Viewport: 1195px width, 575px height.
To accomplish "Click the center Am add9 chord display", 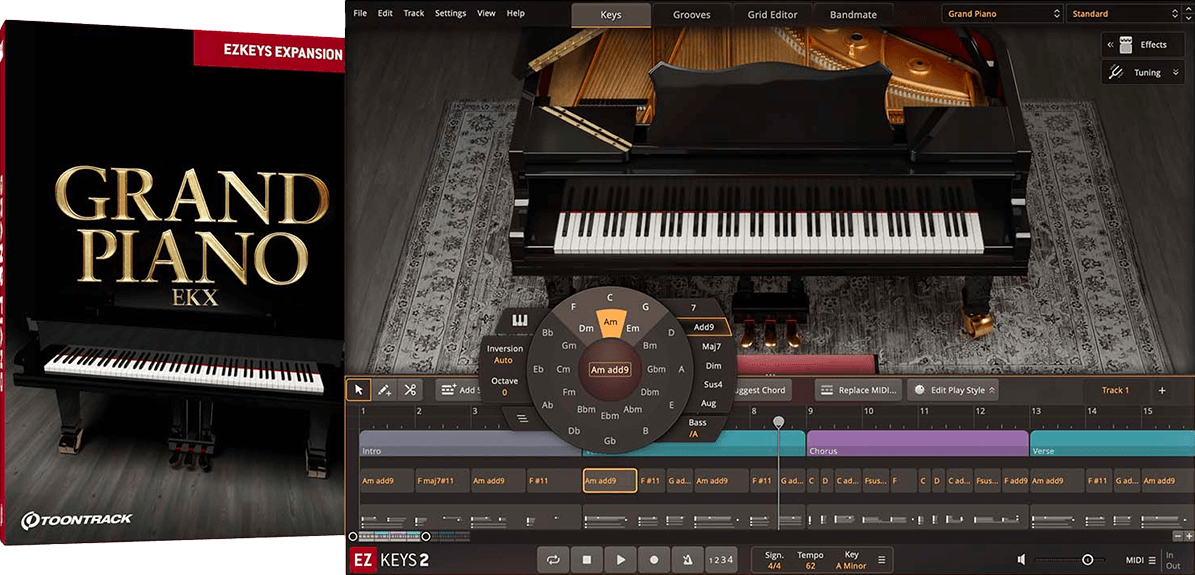I will click(610, 370).
